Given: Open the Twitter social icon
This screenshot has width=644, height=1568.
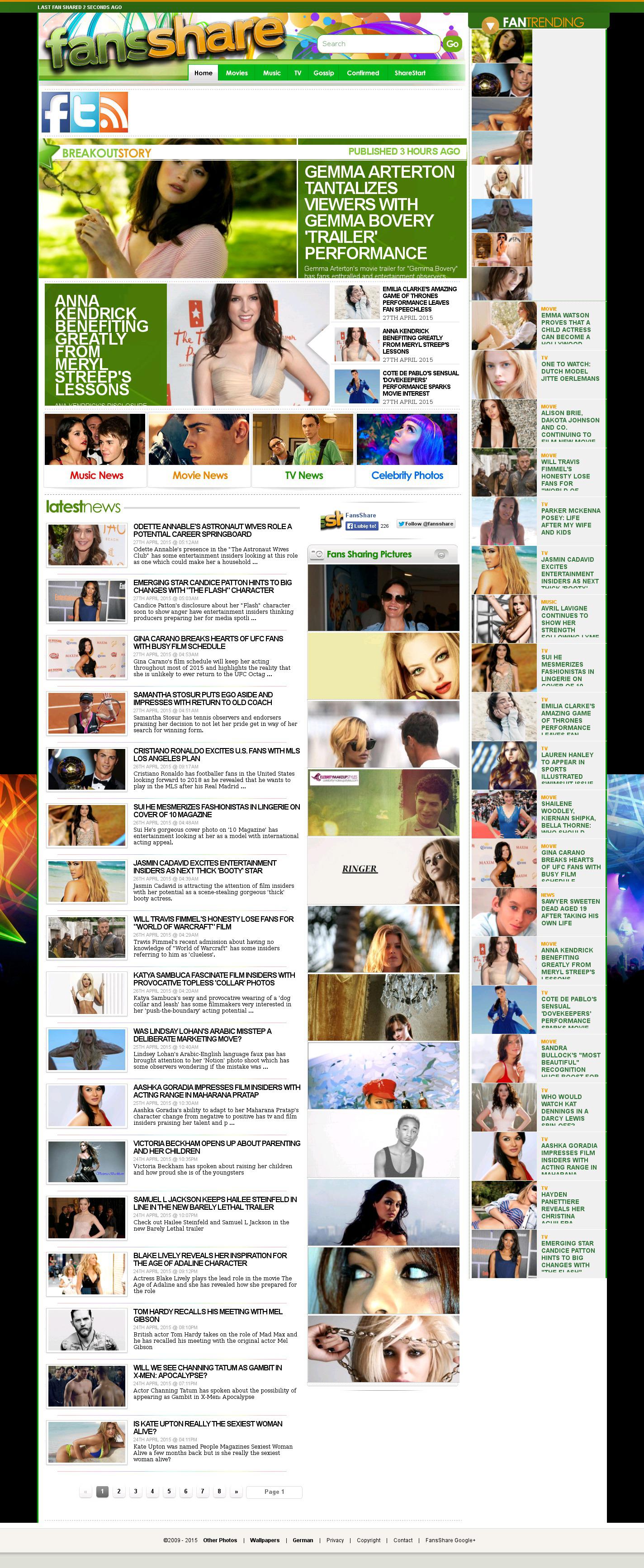Looking at the screenshot, I should click(85, 113).
